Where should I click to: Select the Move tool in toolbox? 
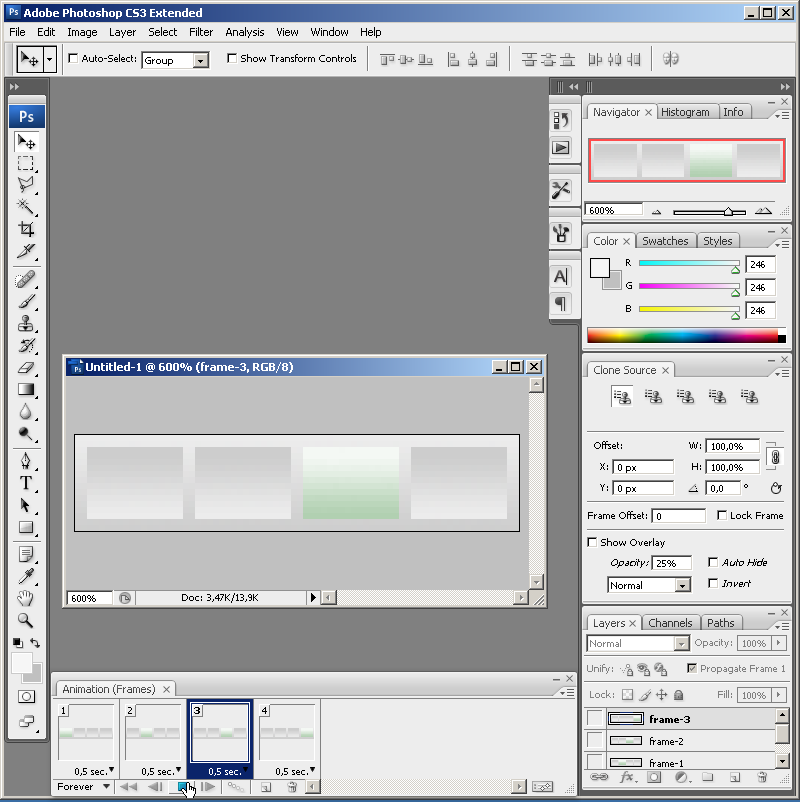tap(26, 142)
